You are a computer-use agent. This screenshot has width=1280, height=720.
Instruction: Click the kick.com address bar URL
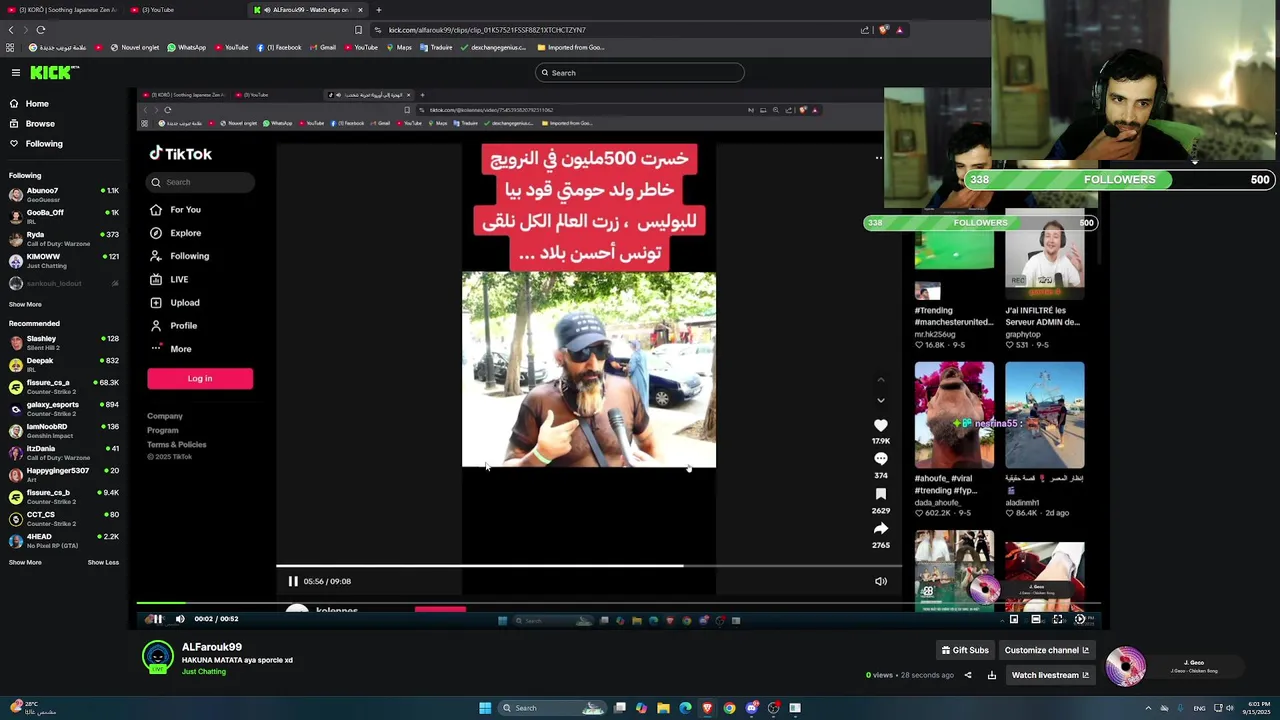pos(487,30)
